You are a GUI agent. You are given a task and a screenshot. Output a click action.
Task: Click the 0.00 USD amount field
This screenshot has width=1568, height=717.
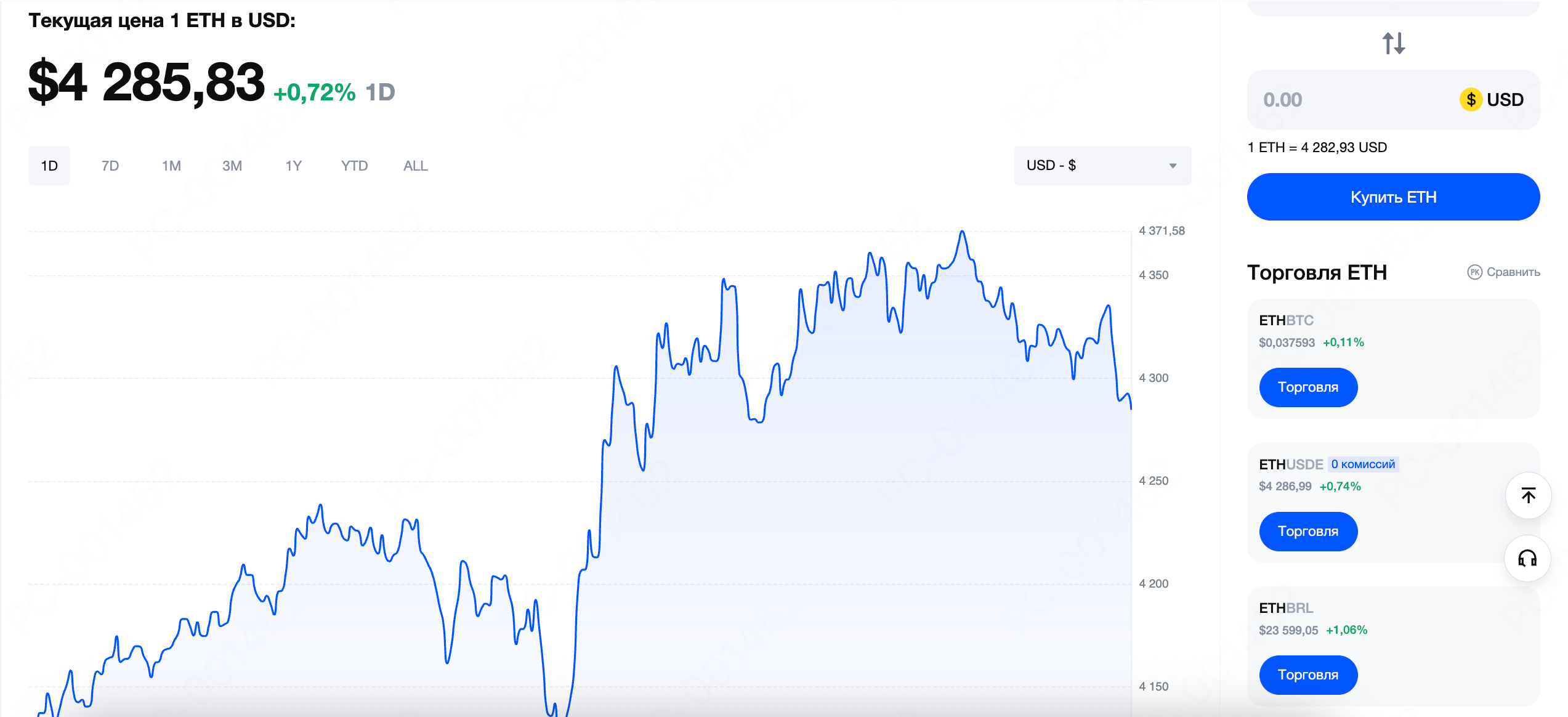pos(1393,100)
